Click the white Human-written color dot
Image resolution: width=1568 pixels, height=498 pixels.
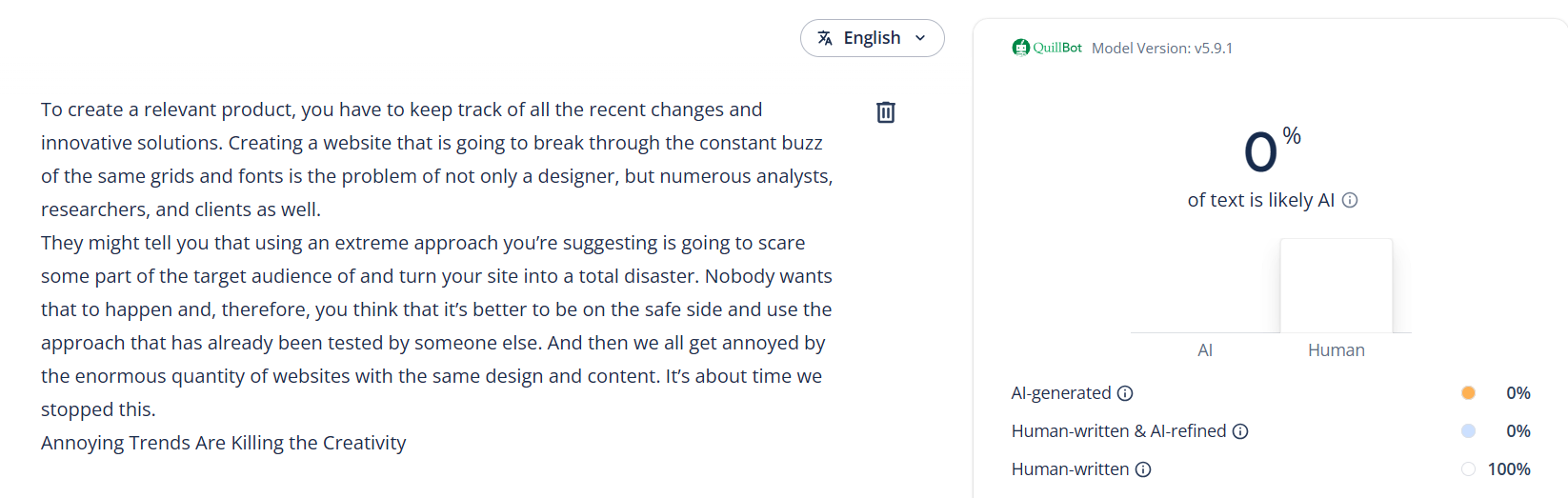[x=1468, y=469]
